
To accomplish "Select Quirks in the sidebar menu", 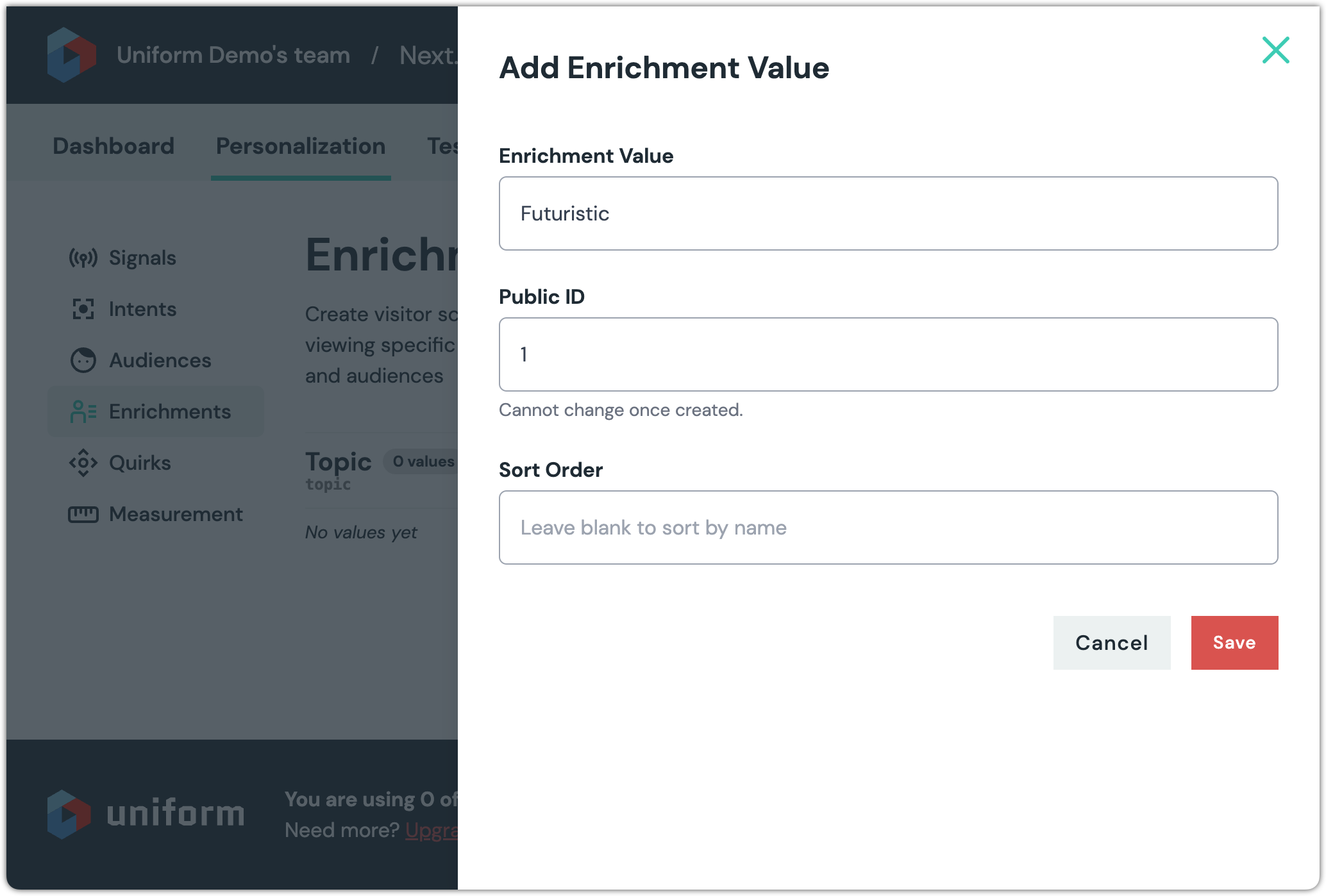I will pyautogui.click(x=140, y=463).
